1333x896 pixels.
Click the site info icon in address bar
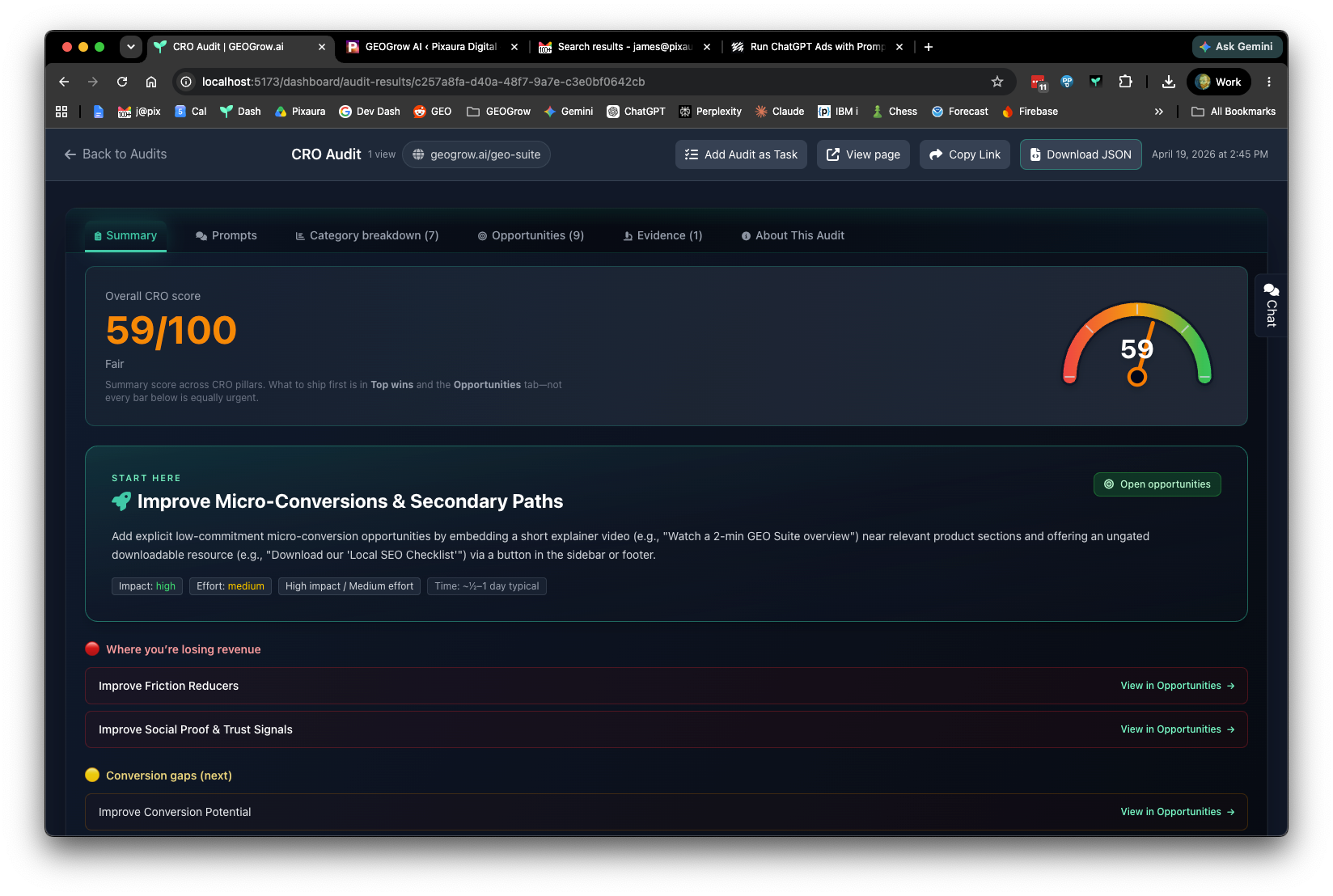point(186,82)
